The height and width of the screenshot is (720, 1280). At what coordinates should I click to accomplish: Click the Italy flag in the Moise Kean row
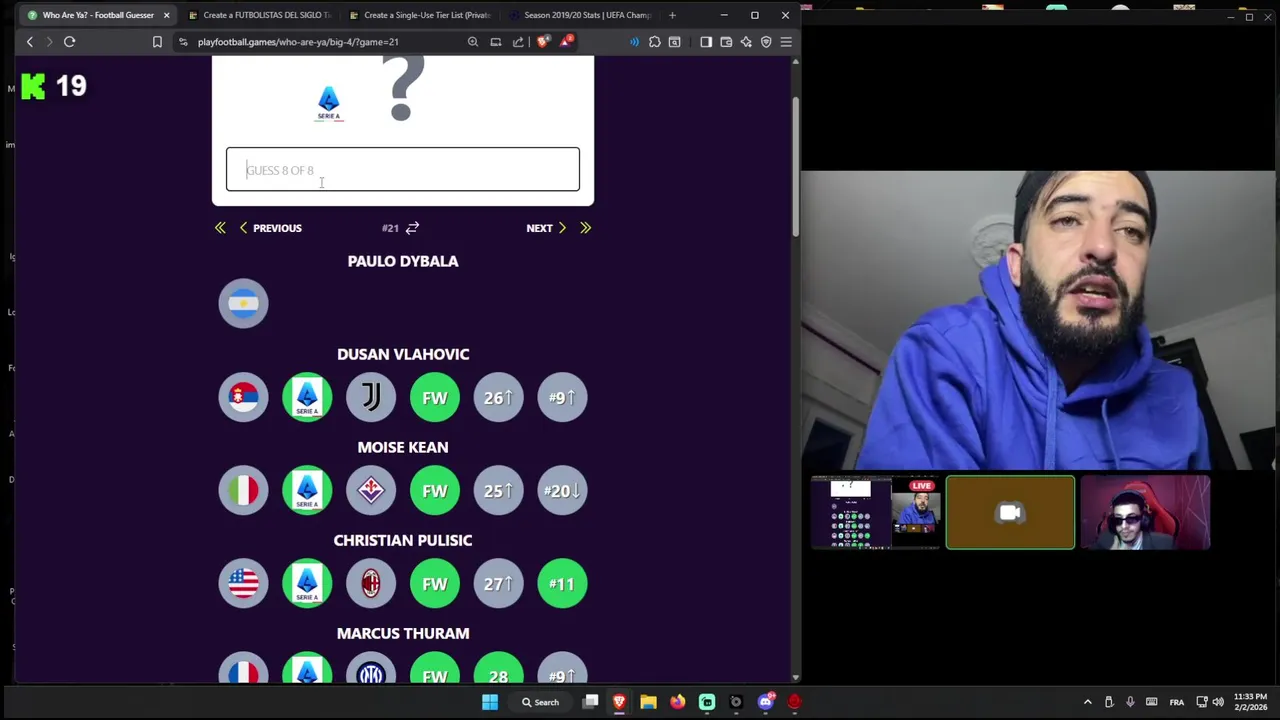point(243,490)
